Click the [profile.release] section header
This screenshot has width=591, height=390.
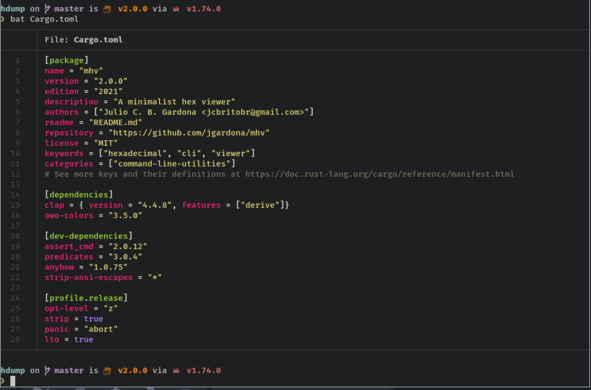tap(86, 298)
